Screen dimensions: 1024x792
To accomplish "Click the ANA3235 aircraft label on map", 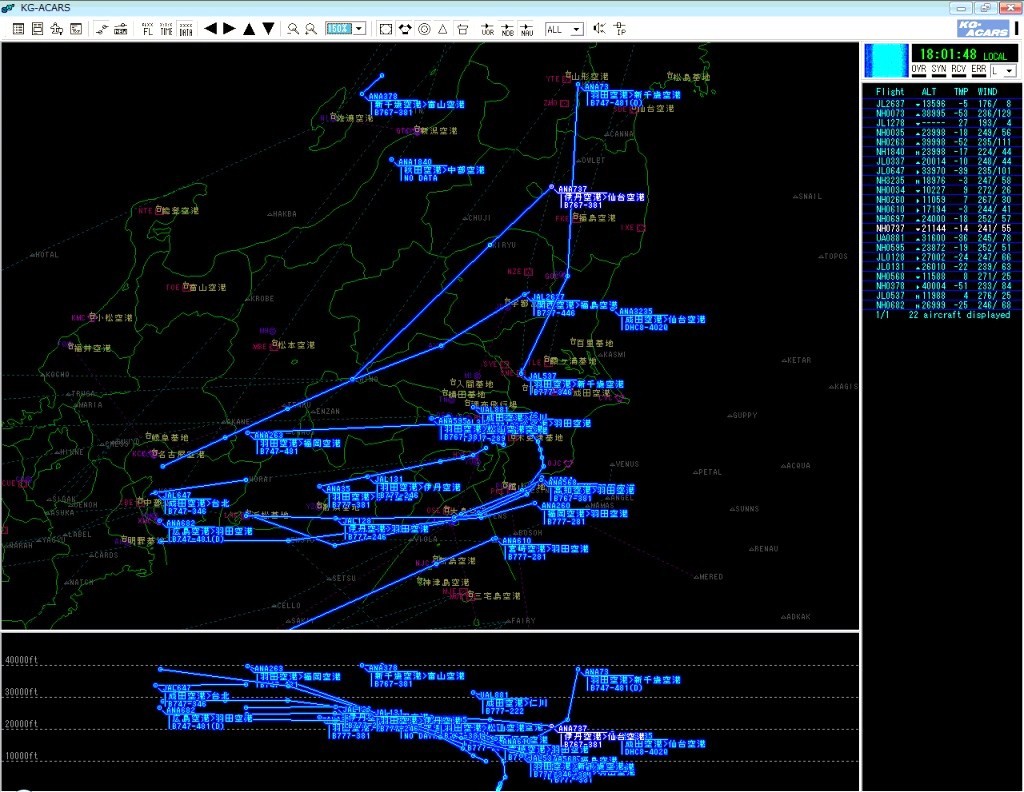I will tap(635, 311).
